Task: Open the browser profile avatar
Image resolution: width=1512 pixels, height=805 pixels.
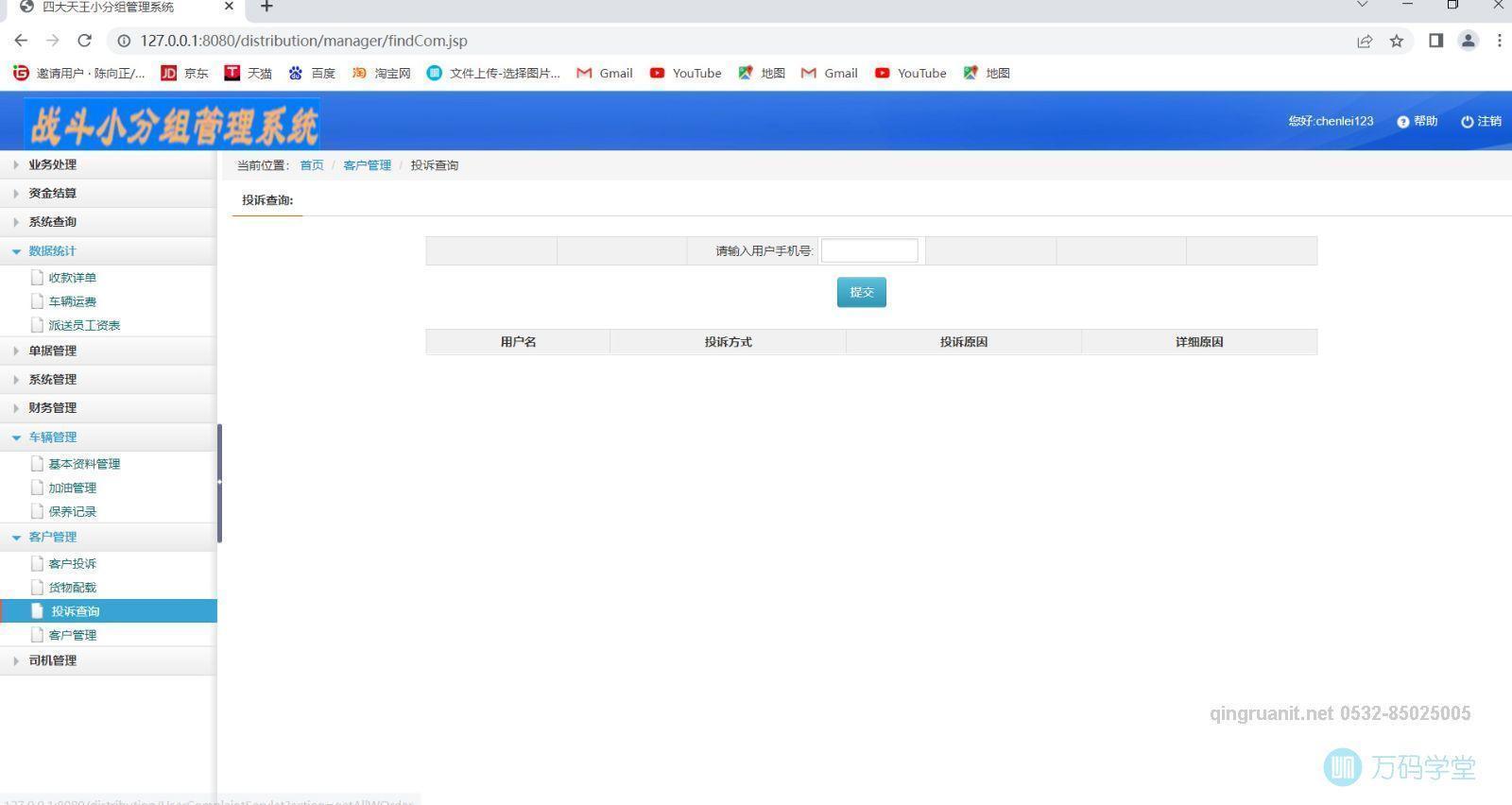Action: [1468, 41]
